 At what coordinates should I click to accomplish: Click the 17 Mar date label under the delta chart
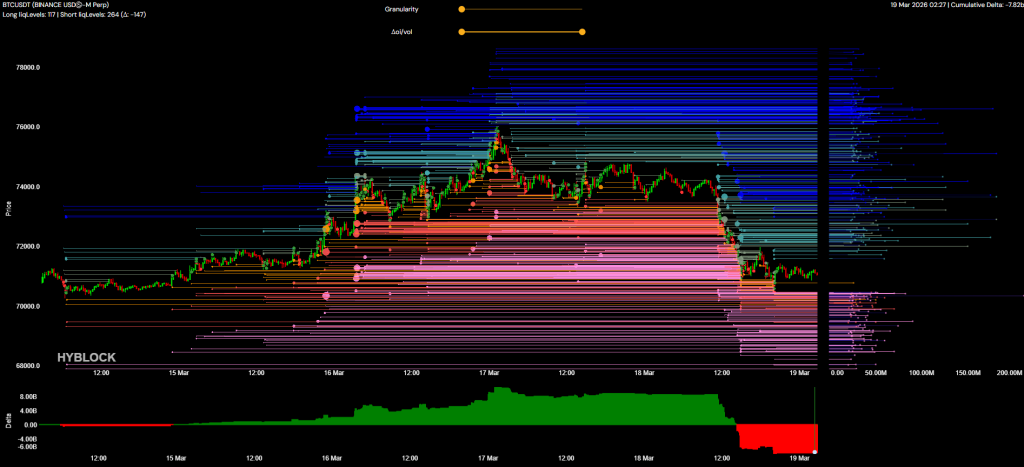488,460
